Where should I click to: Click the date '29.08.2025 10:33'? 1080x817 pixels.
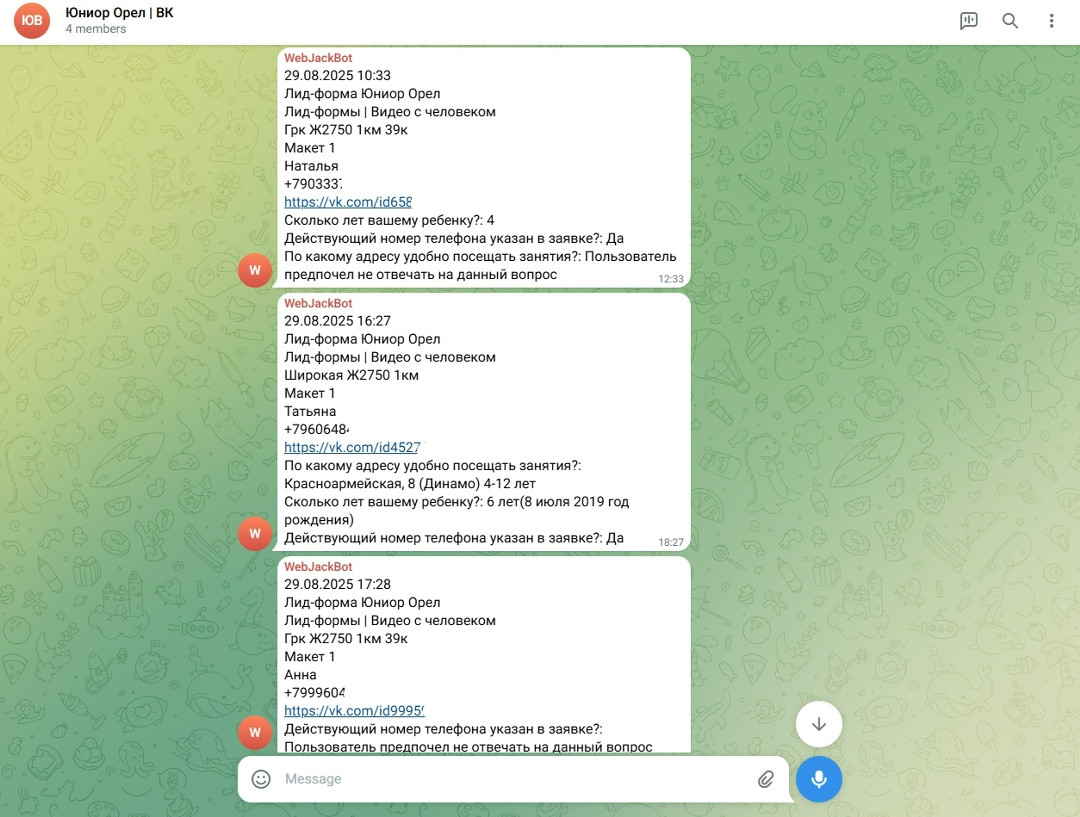pos(338,76)
